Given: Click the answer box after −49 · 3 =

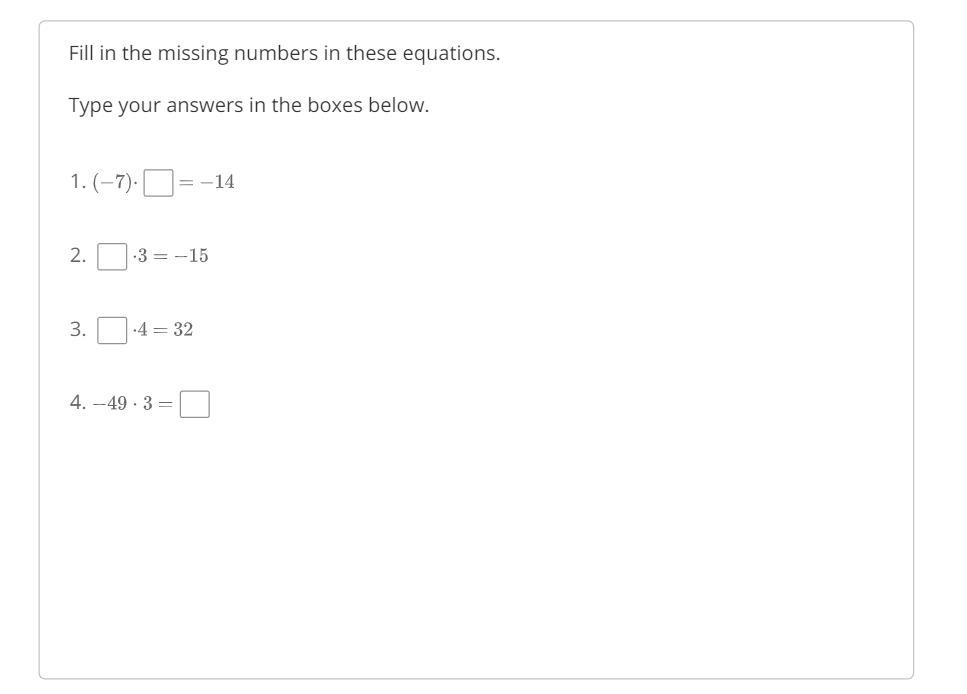Looking at the screenshot, I should (x=195, y=404).
